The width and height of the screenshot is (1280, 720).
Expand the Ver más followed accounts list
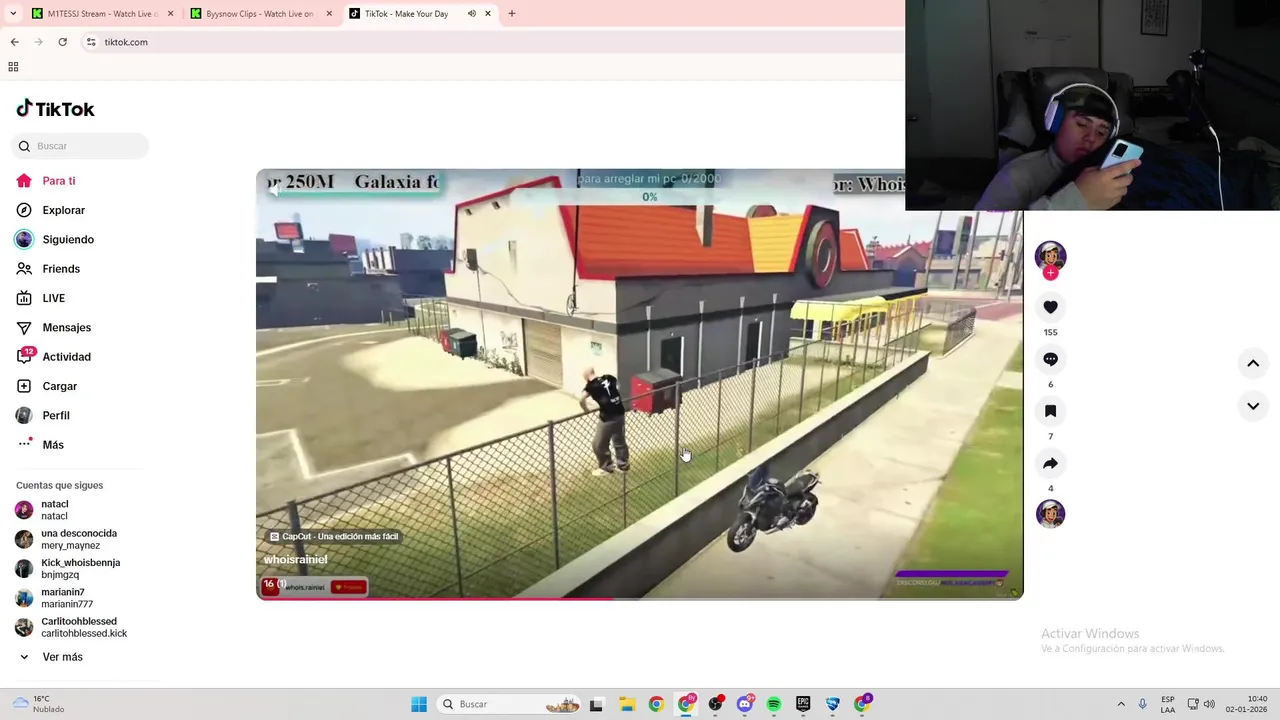(x=51, y=657)
